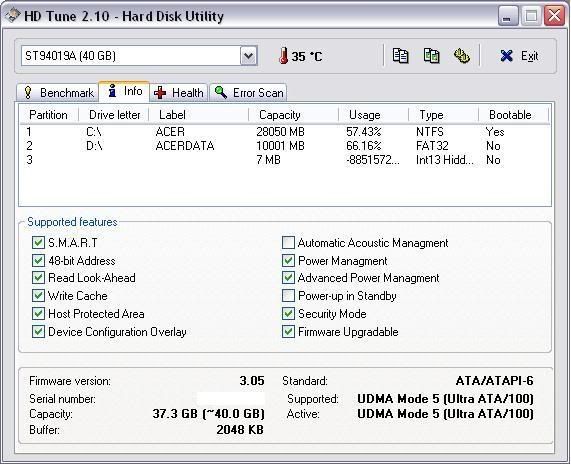Screen dimensions: 571x466
Task: Select the ACERDATA partition label
Action: pos(185,146)
